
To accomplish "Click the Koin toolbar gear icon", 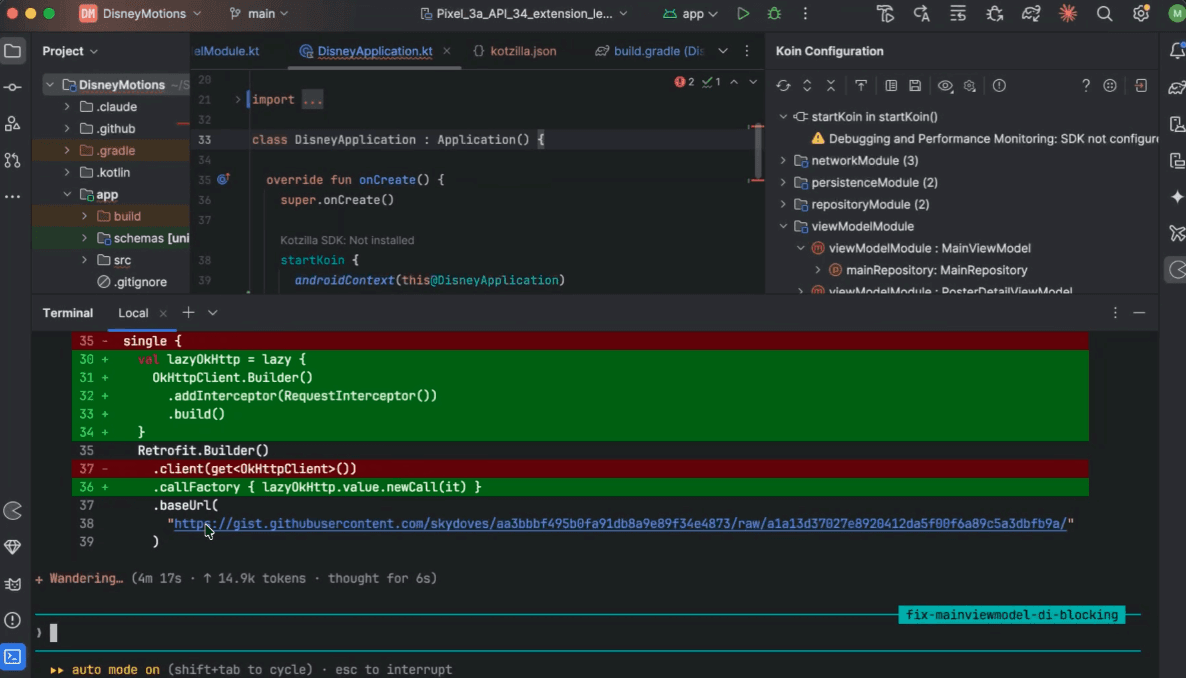I will tap(970, 86).
